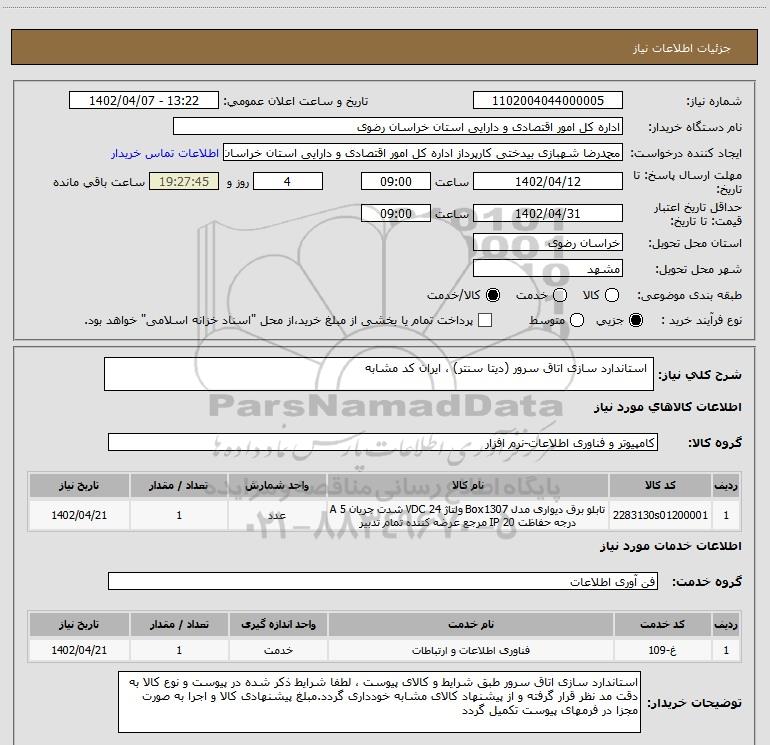Open the buyer contact information link (اطلاعات تماس خریدار)
The height and width of the screenshot is (745, 770).
tap(165, 154)
